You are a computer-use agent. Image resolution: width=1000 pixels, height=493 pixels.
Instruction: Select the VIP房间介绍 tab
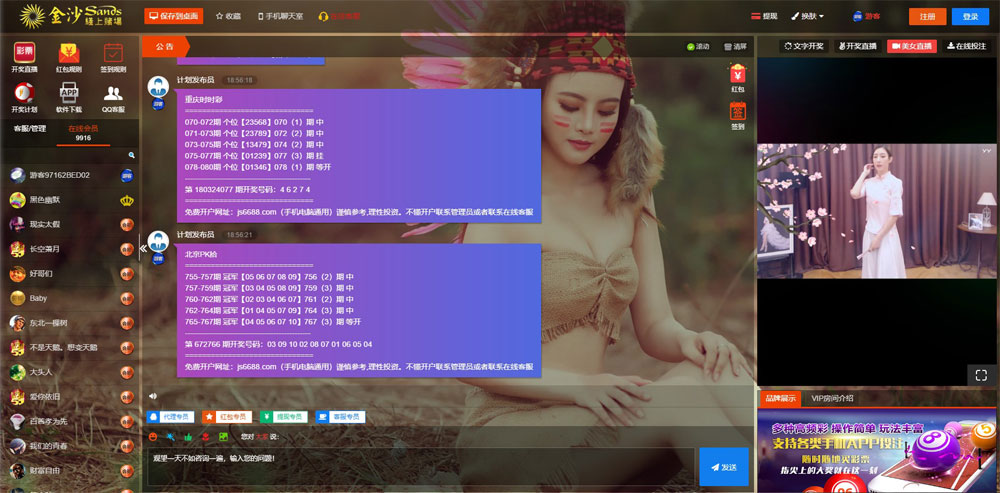(832, 398)
